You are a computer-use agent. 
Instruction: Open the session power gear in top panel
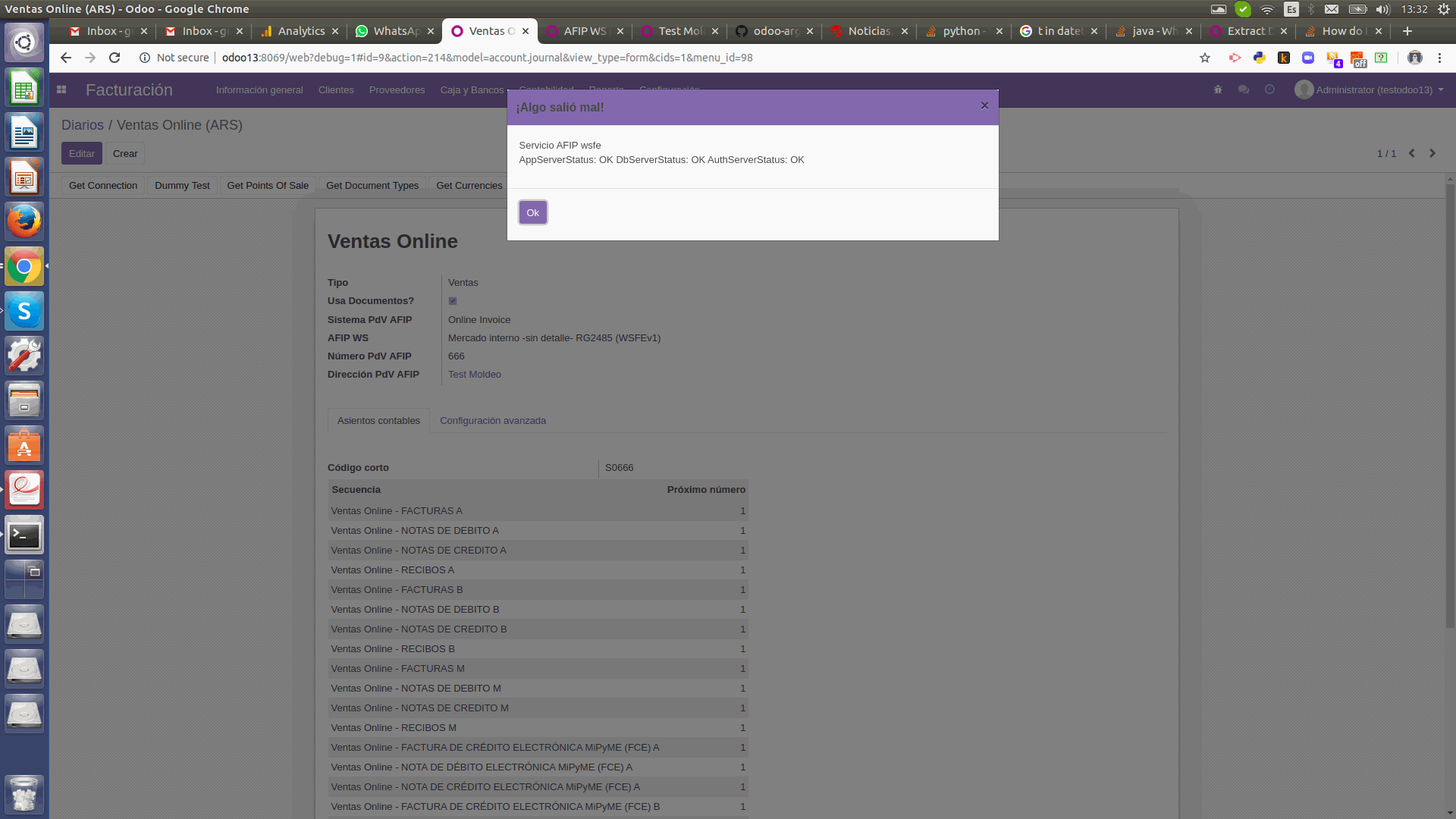(x=1444, y=9)
